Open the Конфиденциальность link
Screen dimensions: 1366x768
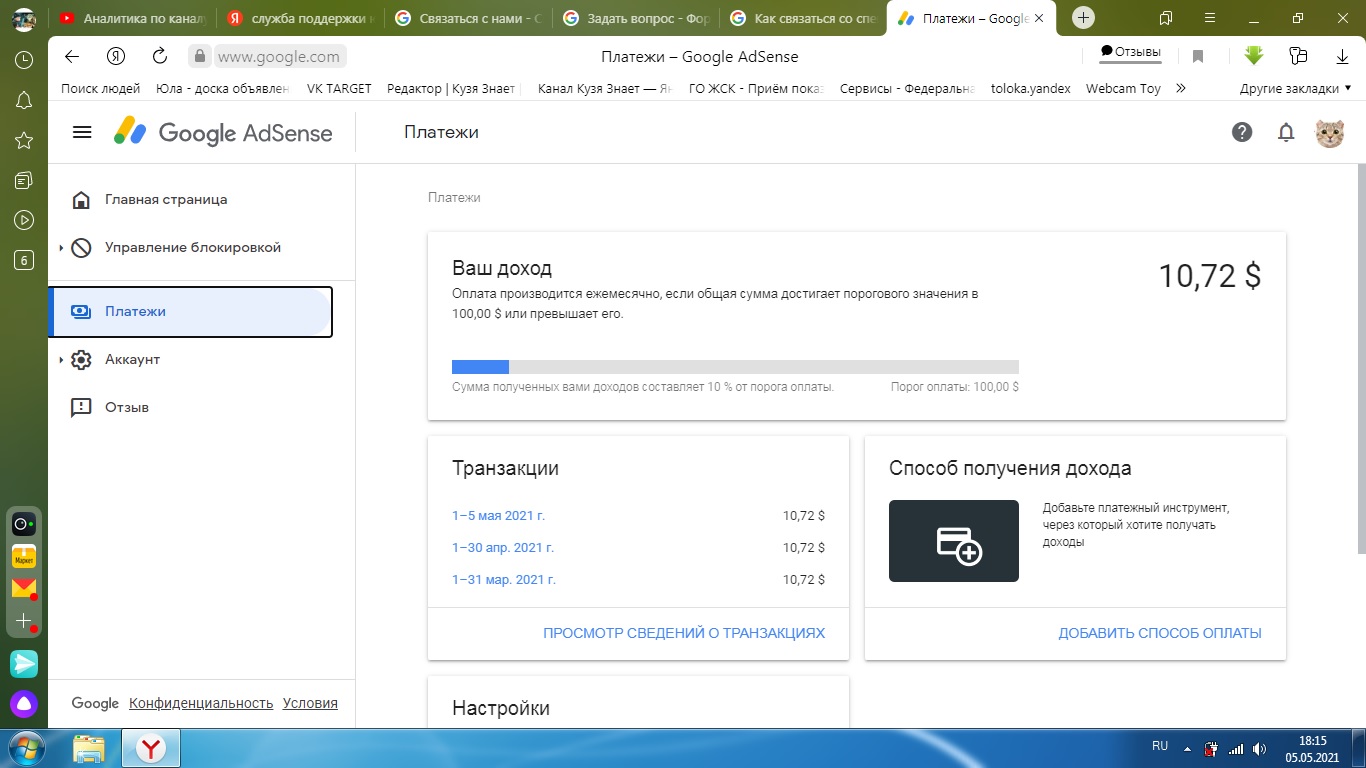(201, 703)
